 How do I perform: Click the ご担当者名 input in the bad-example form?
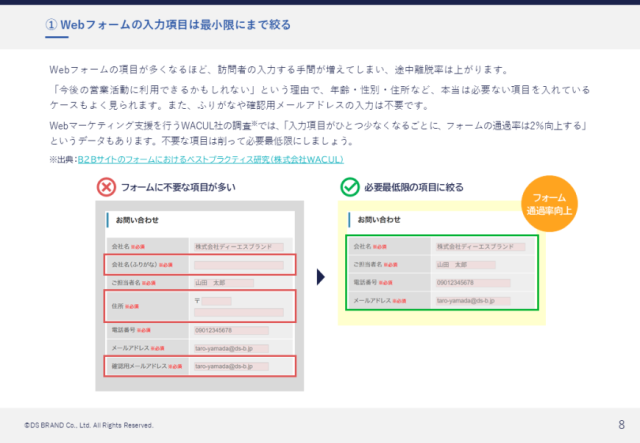pos(224,283)
